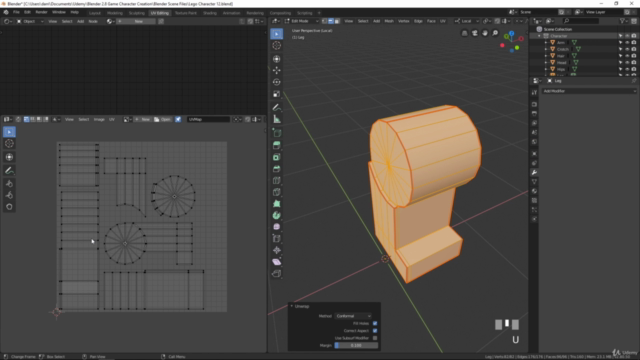Screen dimensions: 640x360
Task: Click the outliner search field
Action: [581, 21]
